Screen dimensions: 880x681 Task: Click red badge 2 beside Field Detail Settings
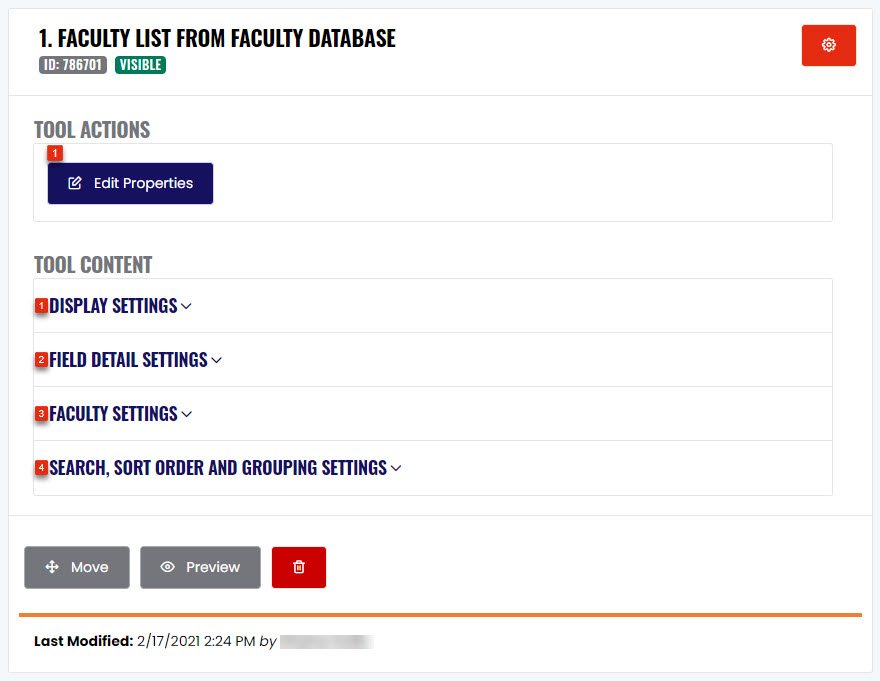click(x=42, y=360)
